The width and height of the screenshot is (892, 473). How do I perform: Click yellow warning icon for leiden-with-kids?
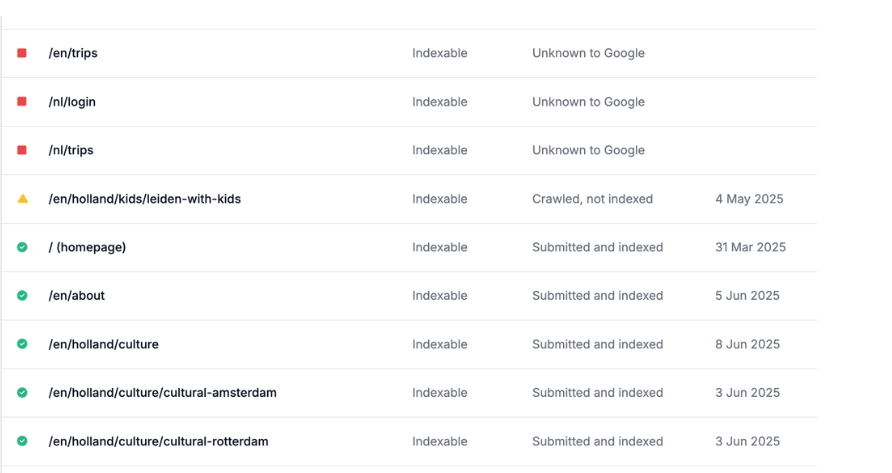point(22,199)
